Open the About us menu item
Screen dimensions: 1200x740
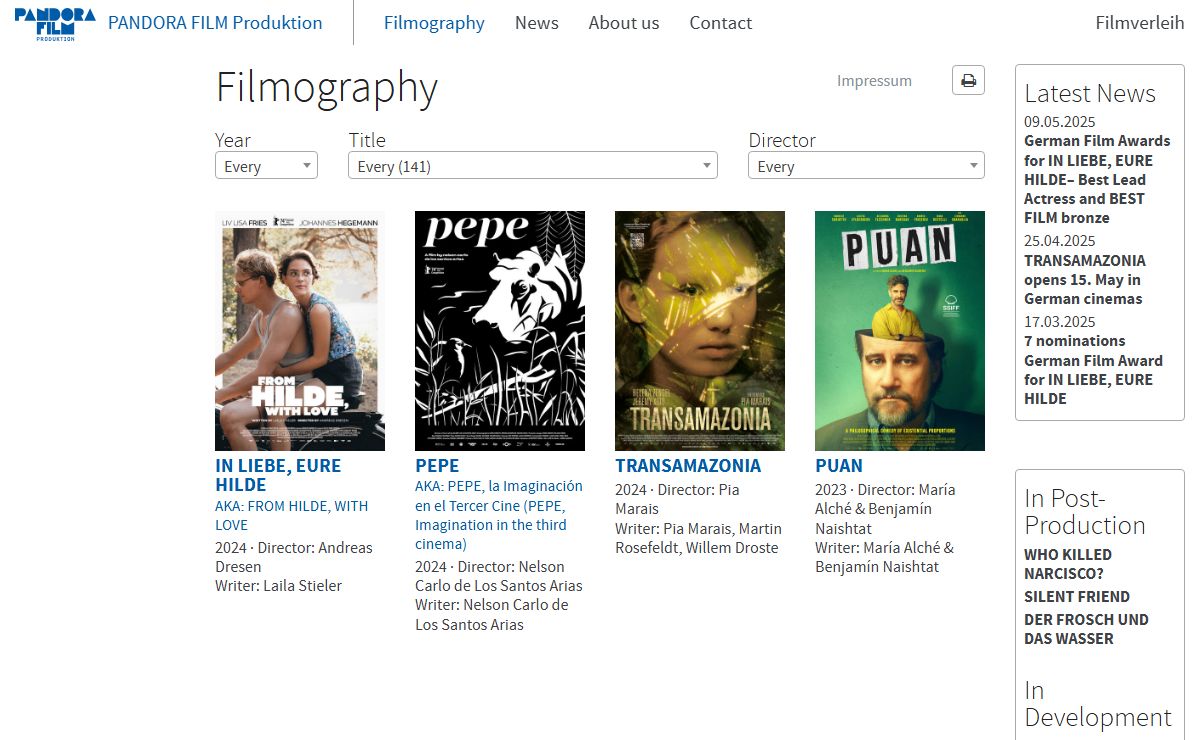pos(624,23)
